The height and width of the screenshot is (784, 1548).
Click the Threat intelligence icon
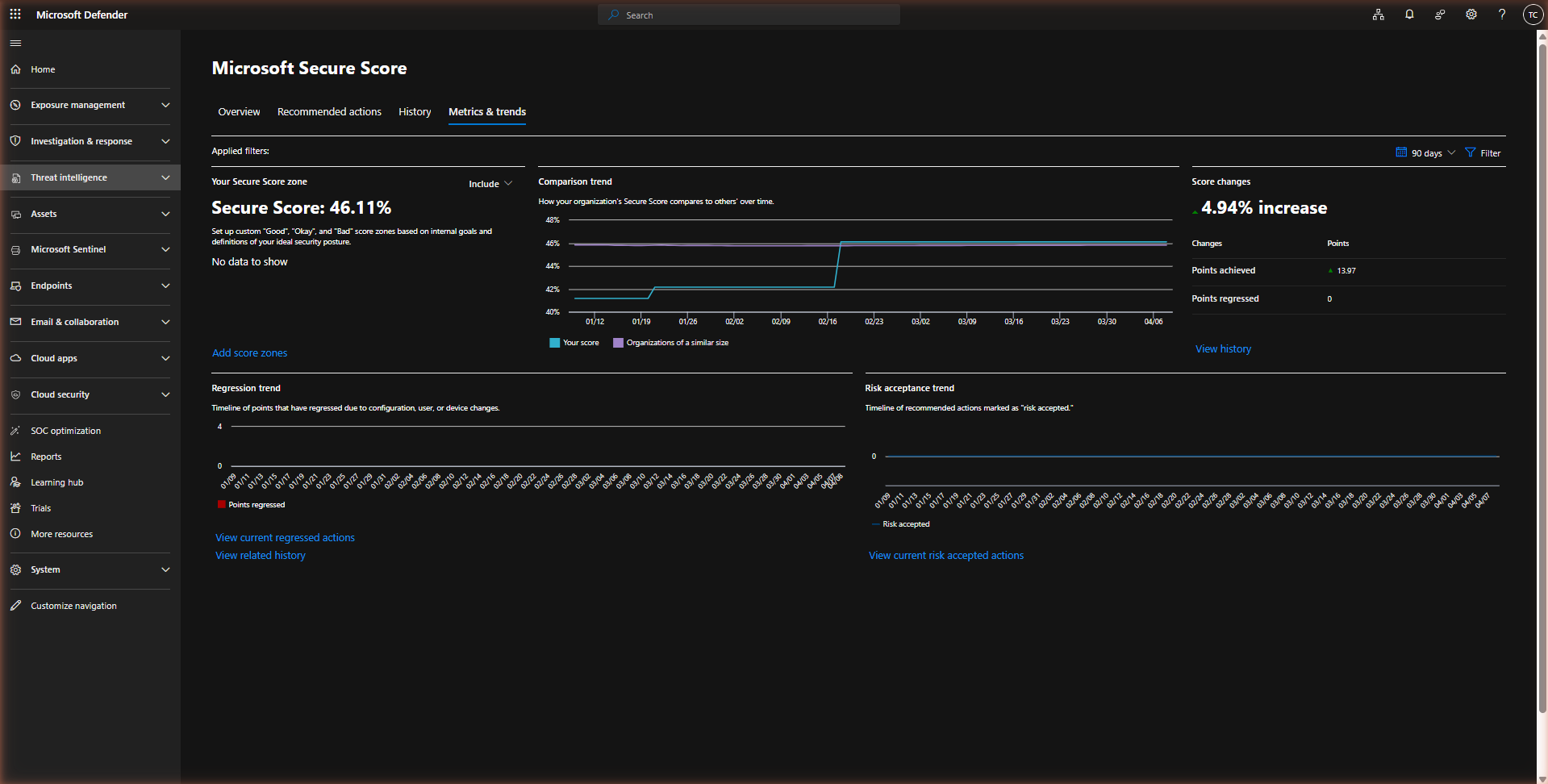coord(15,177)
